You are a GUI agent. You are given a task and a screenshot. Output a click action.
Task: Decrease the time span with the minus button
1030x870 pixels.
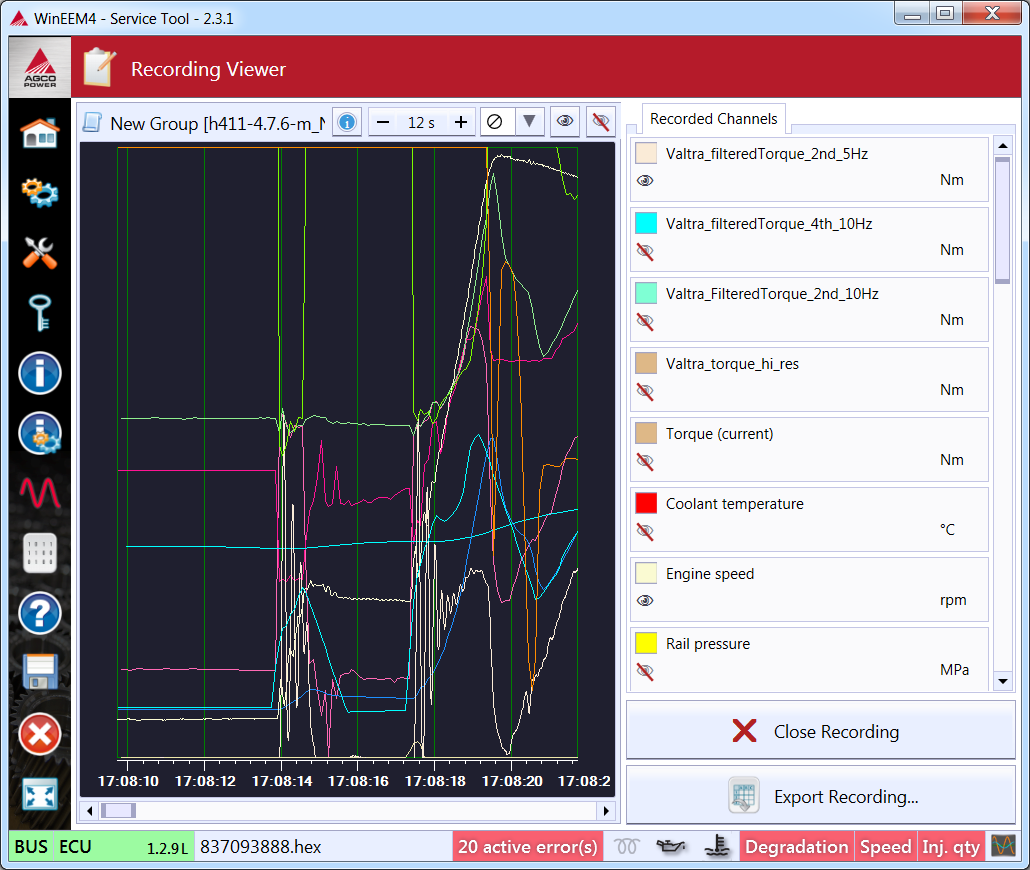(383, 122)
